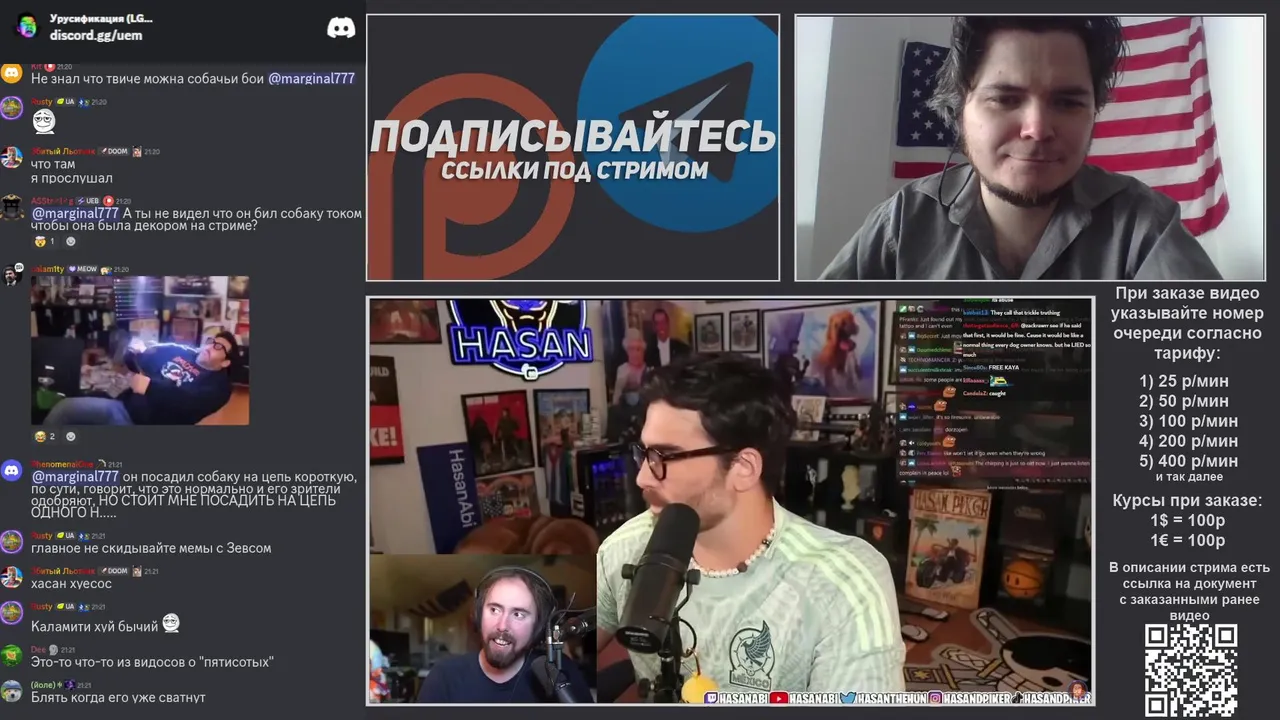Click the '5) 400 р/мин' tariff line

(1188, 461)
